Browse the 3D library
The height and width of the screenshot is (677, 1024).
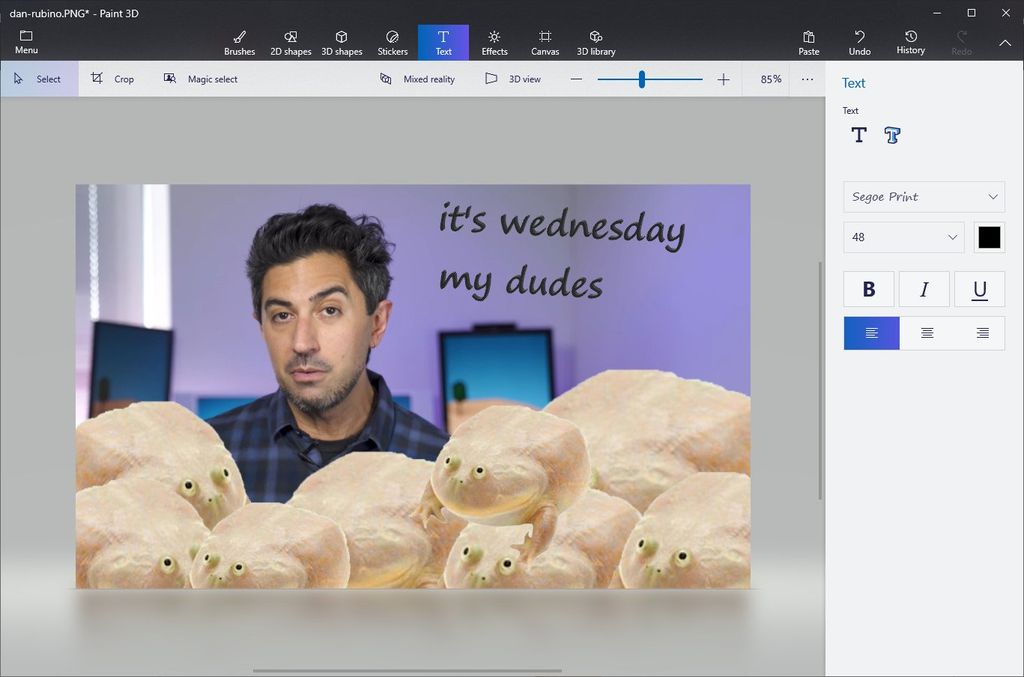(596, 41)
